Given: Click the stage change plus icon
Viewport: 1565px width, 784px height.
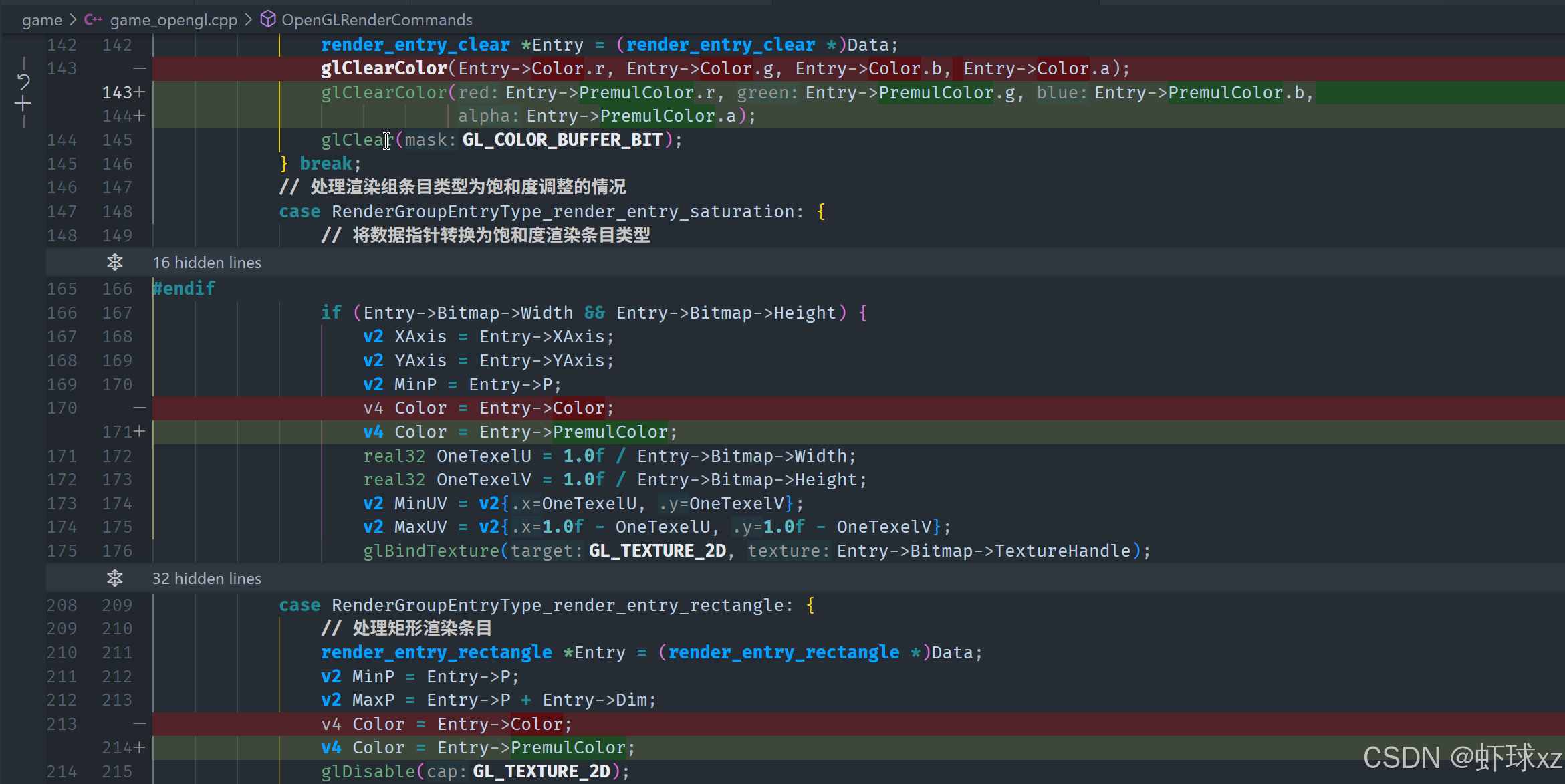Looking at the screenshot, I should coord(23,104).
